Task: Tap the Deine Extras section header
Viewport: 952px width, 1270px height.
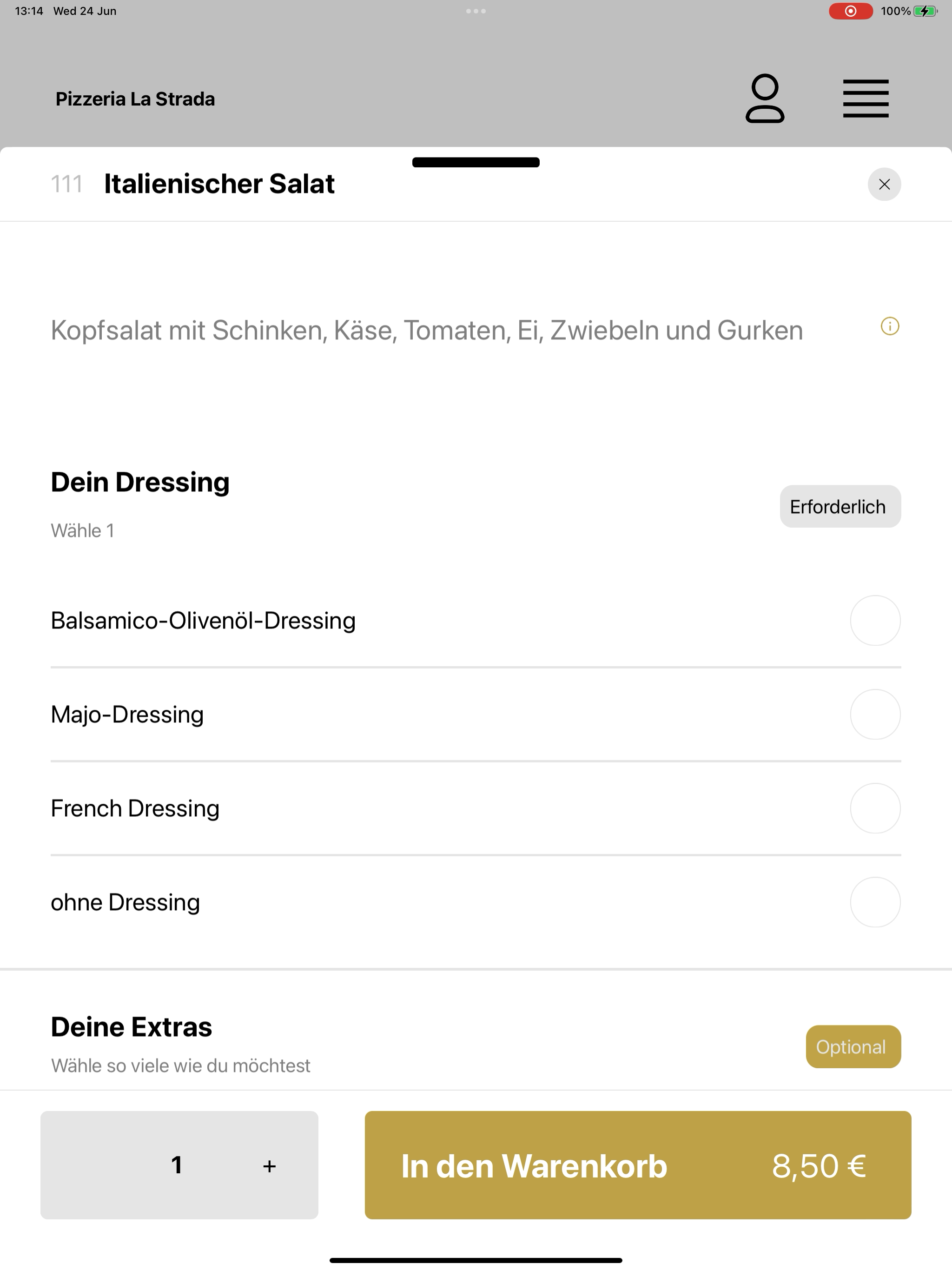Action: 132,1027
